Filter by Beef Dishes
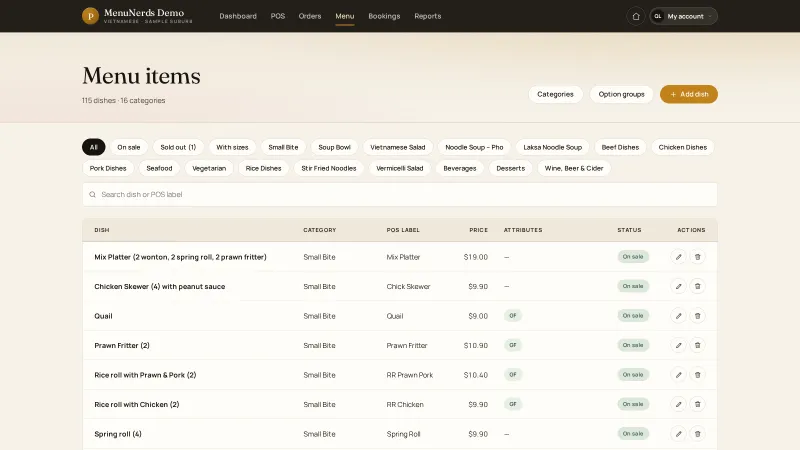Image resolution: width=800 pixels, height=450 pixels. [x=620, y=147]
